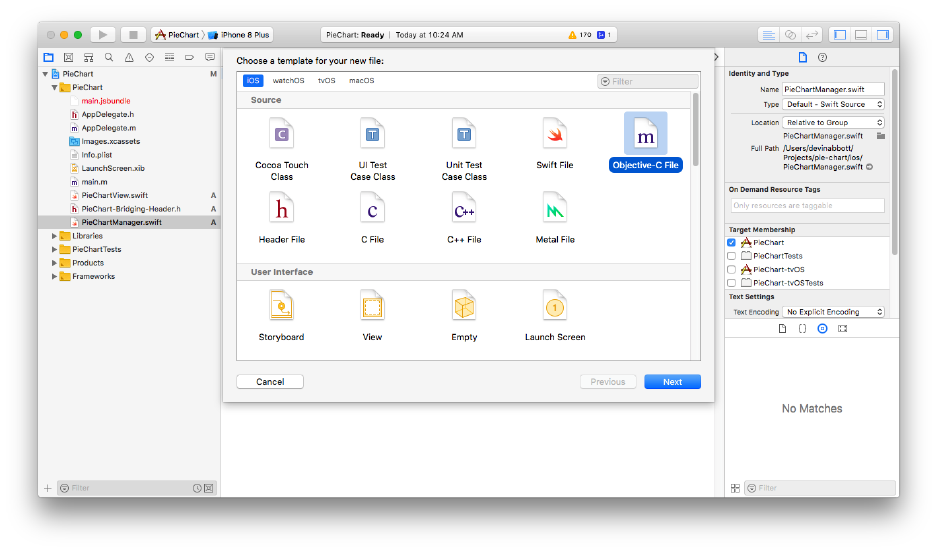Show the File inspector
The height and width of the screenshot is (551, 937).
(803, 57)
